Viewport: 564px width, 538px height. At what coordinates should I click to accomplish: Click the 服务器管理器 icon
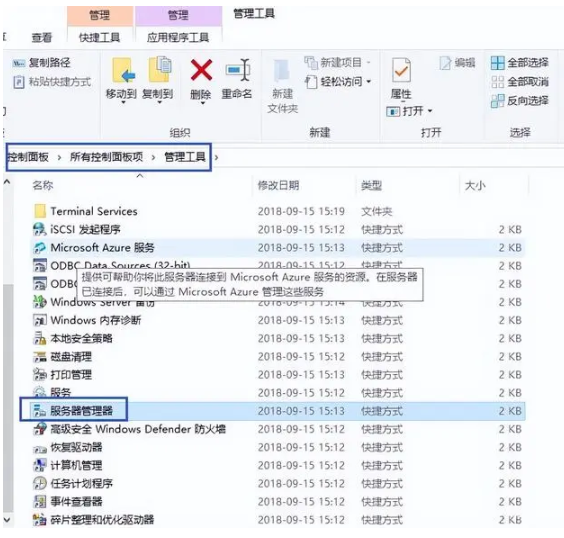(40, 411)
